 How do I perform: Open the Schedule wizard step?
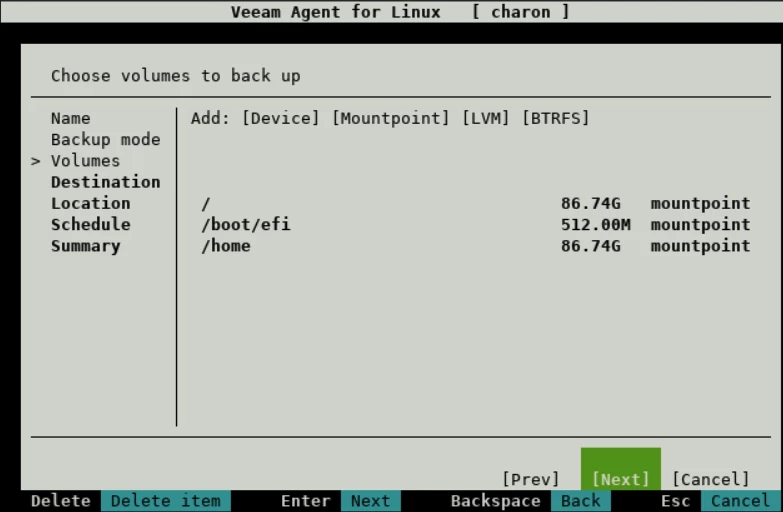pos(91,224)
